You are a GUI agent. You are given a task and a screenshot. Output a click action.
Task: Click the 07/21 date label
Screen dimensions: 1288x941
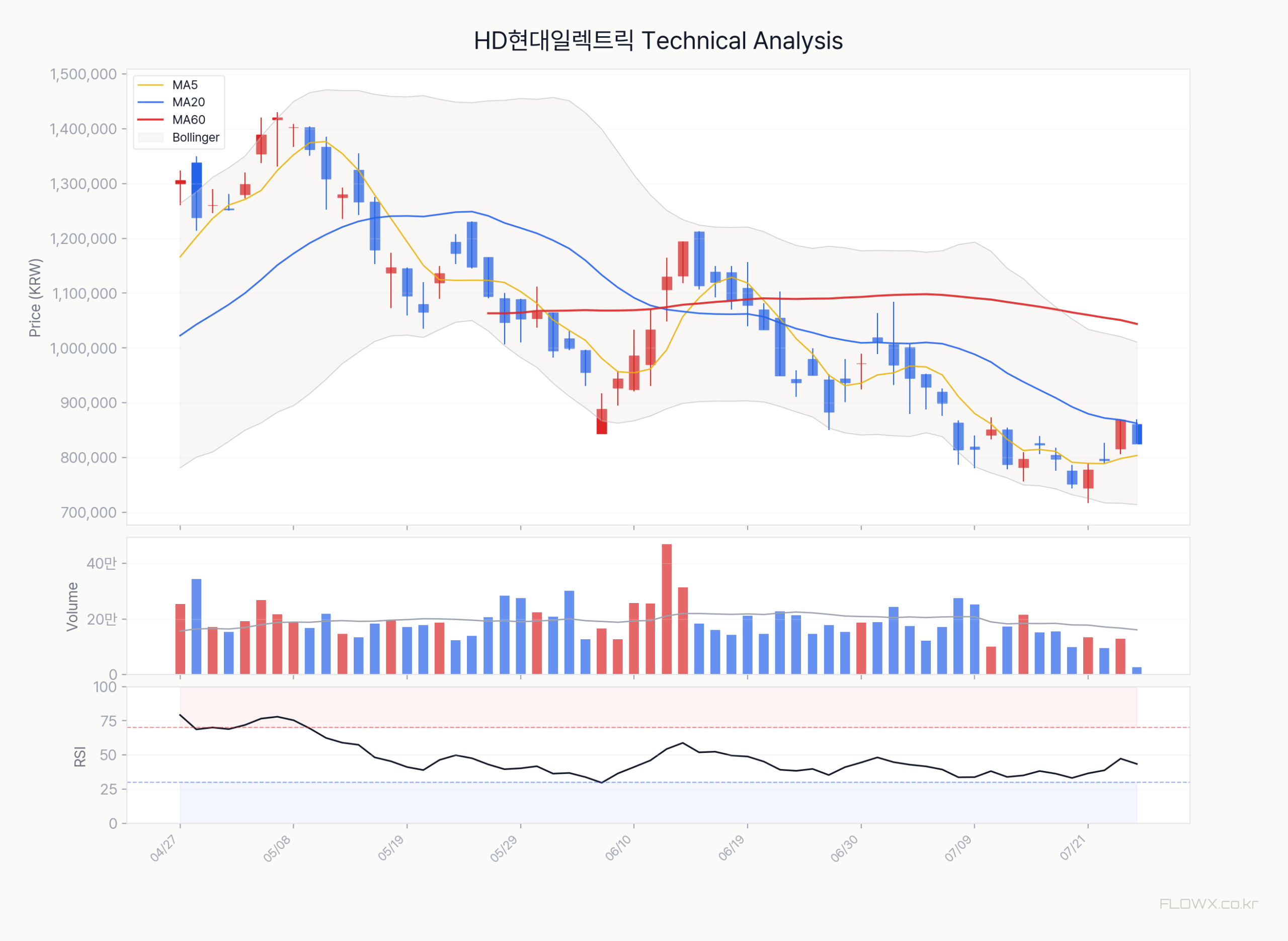[x=1072, y=849]
